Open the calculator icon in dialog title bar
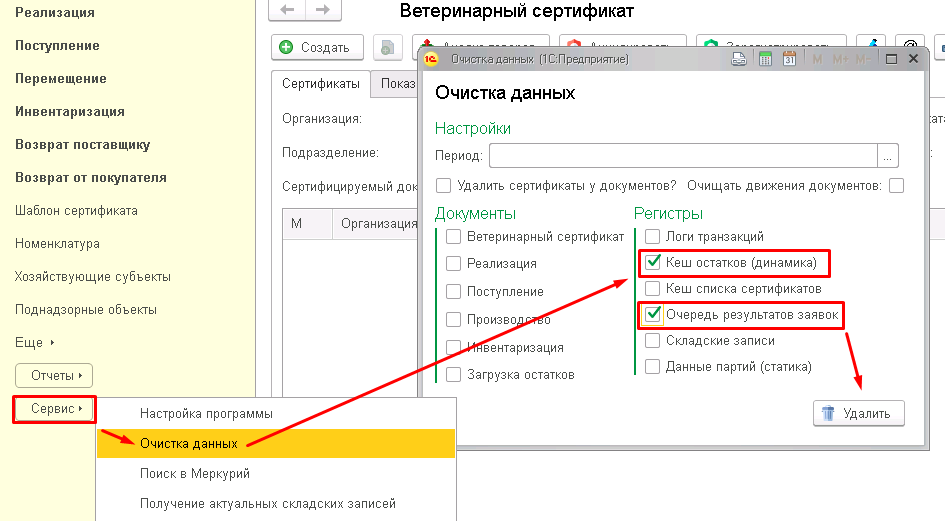The width and height of the screenshot is (945, 521). pyautogui.click(x=765, y=59)
